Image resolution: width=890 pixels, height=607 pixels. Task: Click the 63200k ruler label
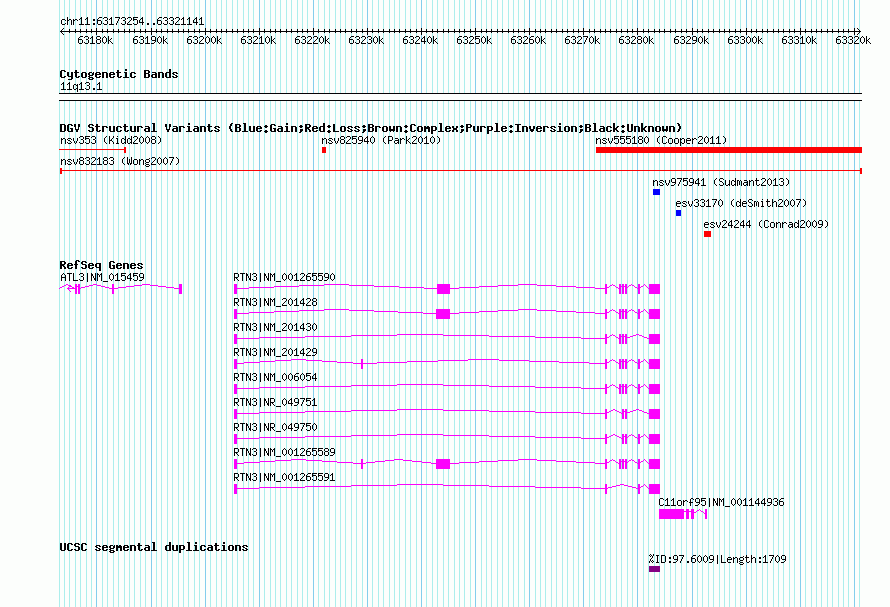(x=204, y=40)
